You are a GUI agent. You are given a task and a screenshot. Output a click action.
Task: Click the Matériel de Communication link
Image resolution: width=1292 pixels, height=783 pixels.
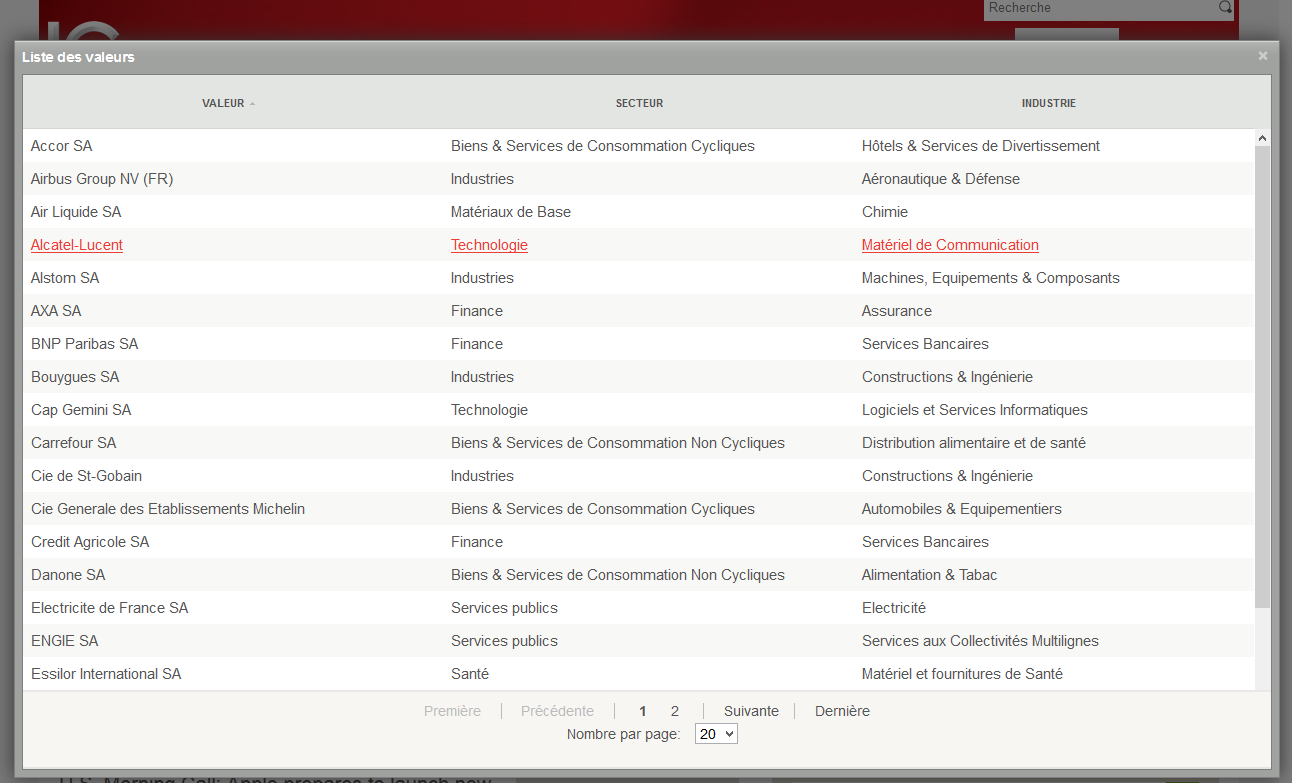click(950, 245)
